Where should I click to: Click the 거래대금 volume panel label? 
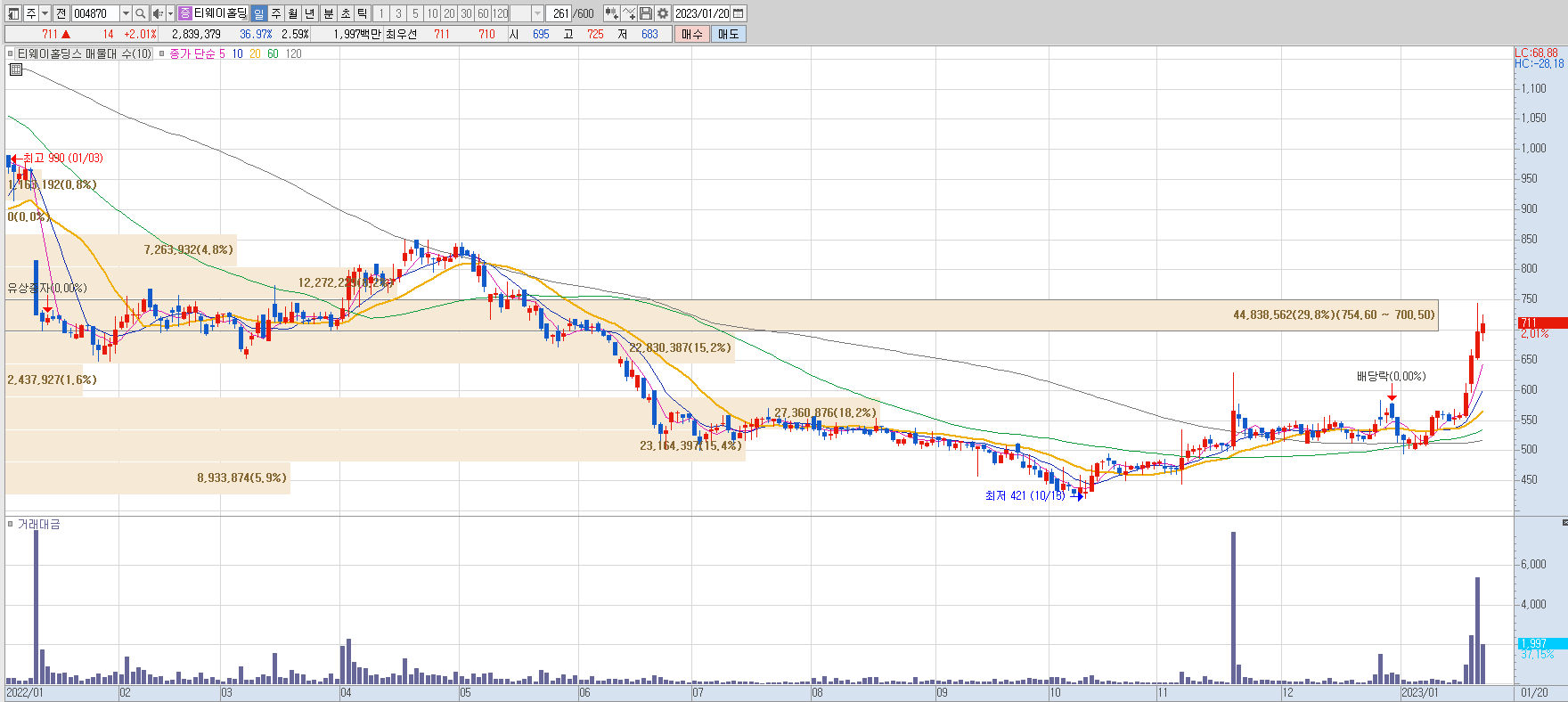tap(38, 524)
